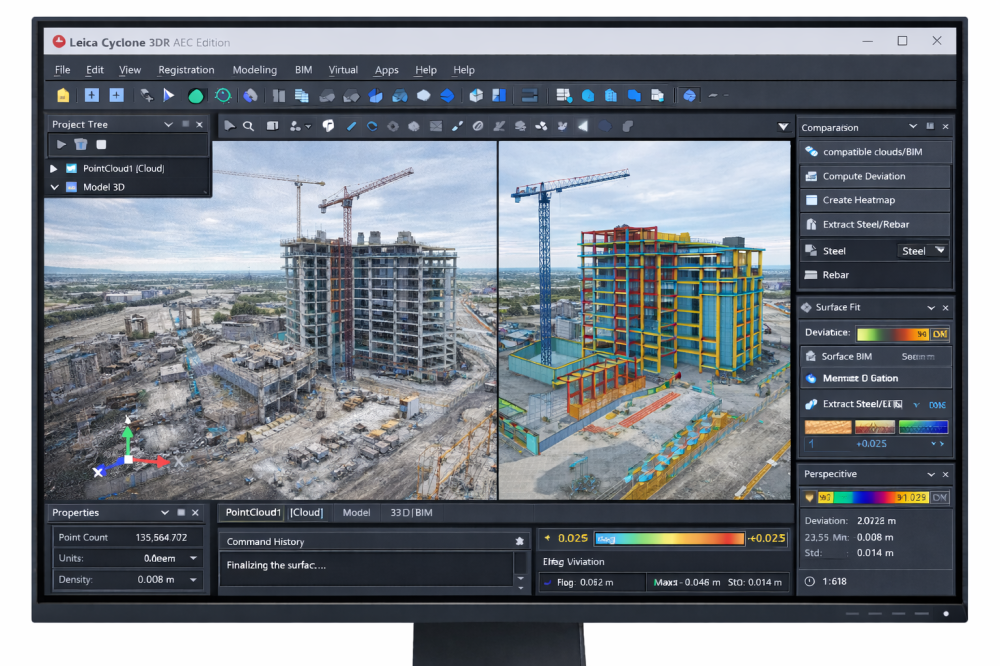1000x666 pixels.
Task: Click the stop square icon in Project Tree
Action: [x=101, y=145]
